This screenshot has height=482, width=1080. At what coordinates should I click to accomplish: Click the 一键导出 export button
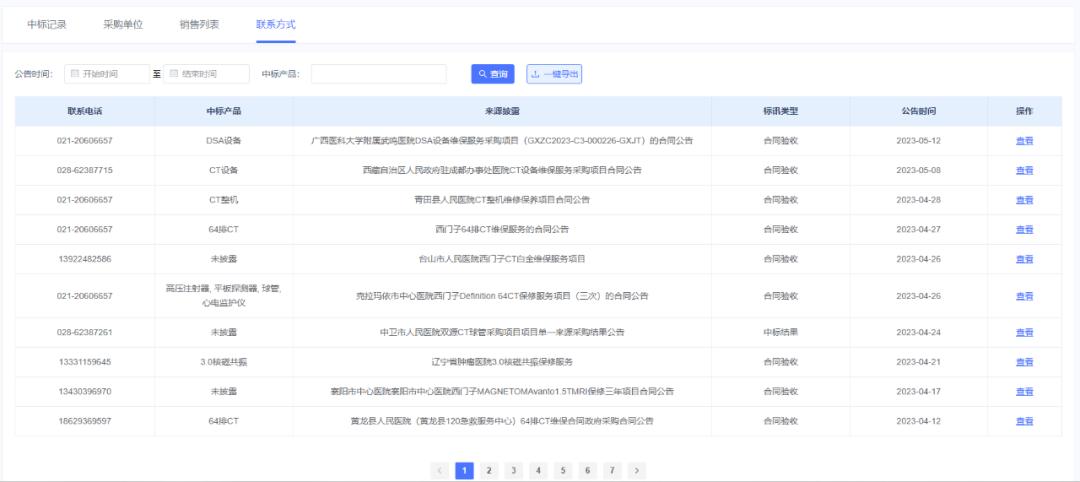click(x=554, y=74)
